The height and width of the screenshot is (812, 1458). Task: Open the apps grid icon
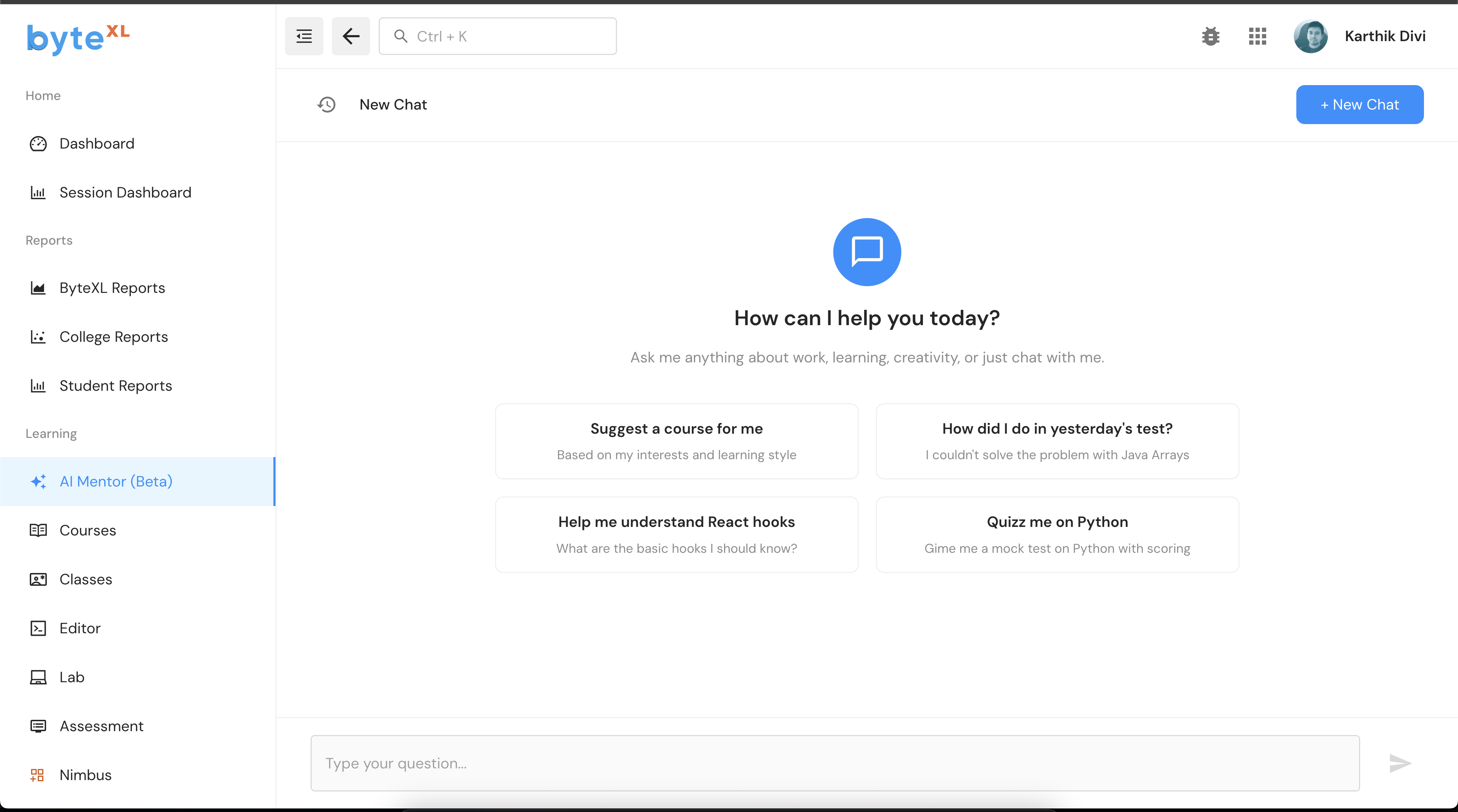pos(1257,36)
